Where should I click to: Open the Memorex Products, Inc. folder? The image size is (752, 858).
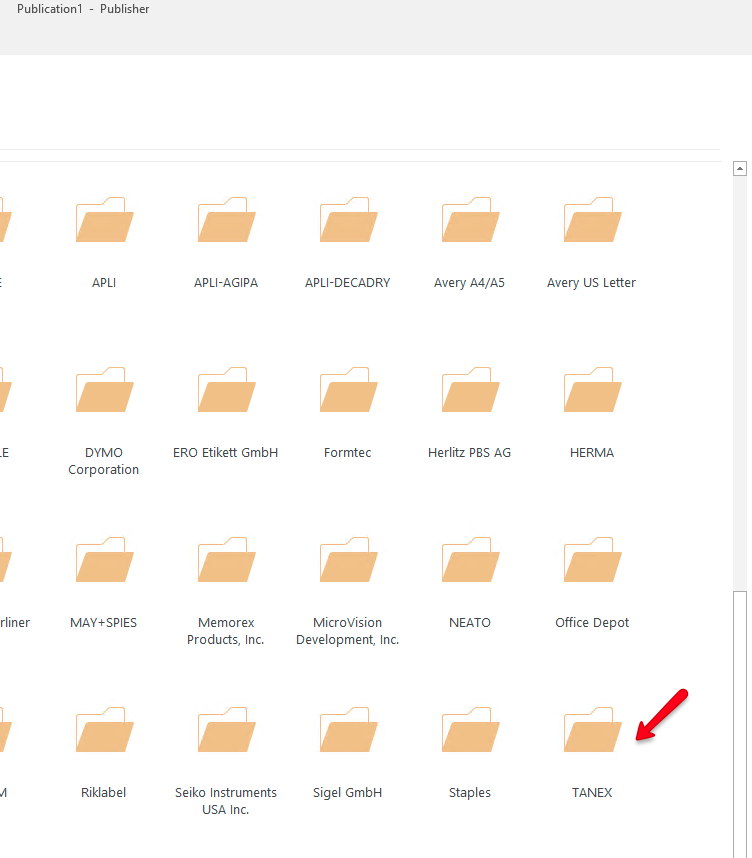point(226,561)
